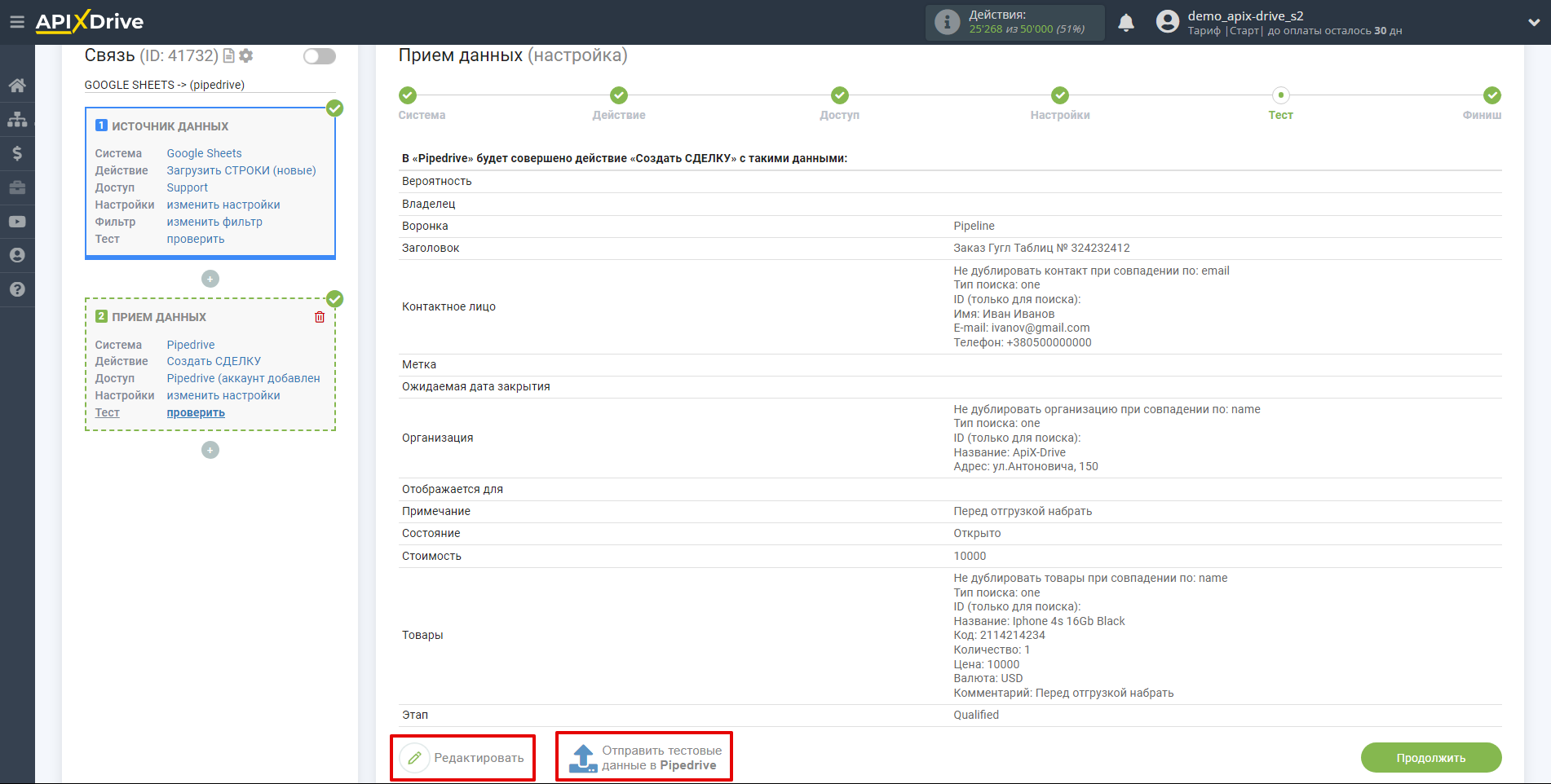This screenshot has width=1551, height=784.
Task: Expand the account dropdown chevron
Action: point(1533,23)
